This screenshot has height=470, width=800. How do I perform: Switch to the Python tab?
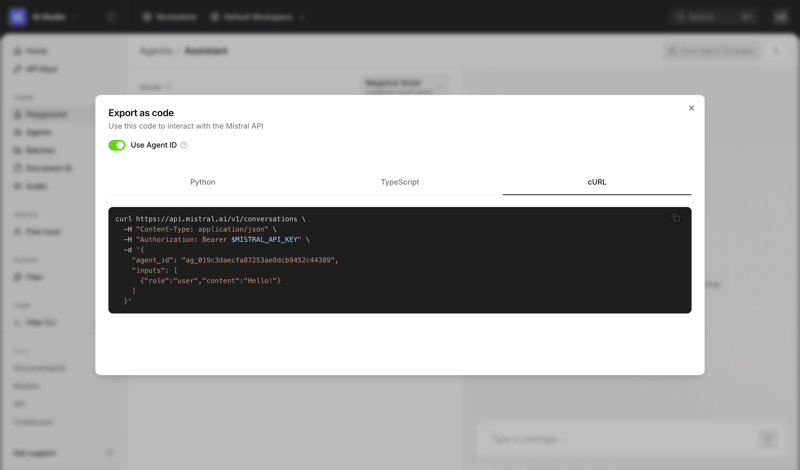point(203,182)
